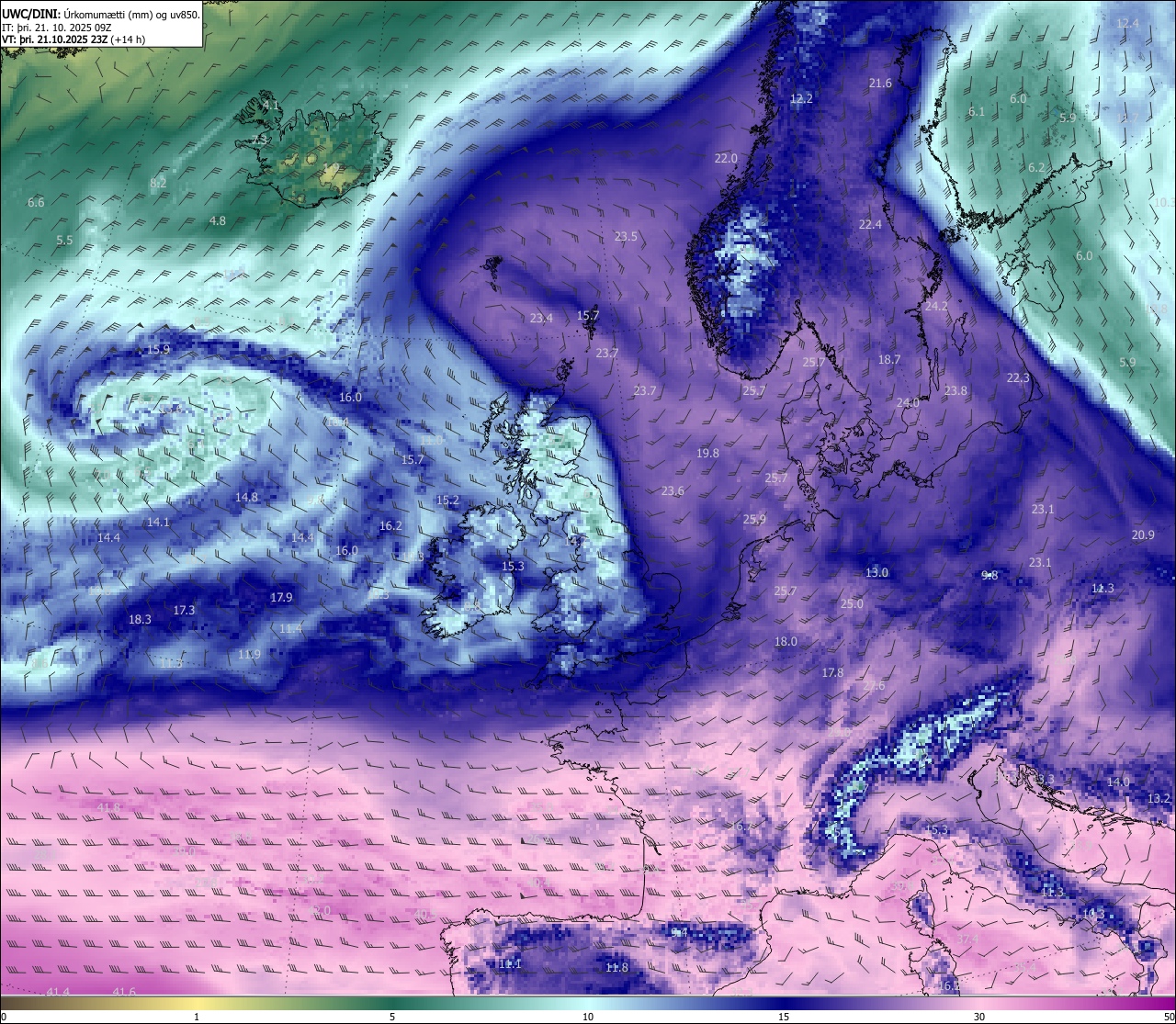Viewport: 1176px width, 1024px height.
Task: Click the 13.0 value over Germany
Action: 876,573
